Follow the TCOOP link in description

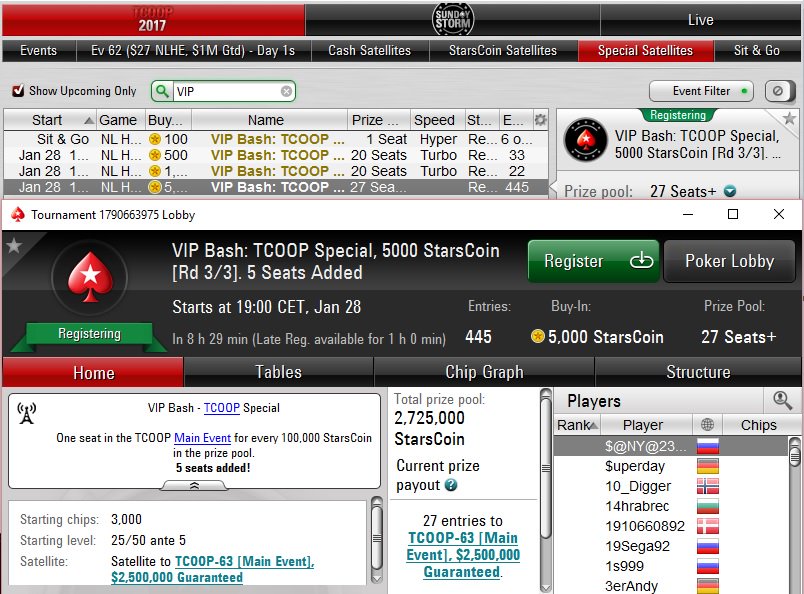click(x=222, y=408)
